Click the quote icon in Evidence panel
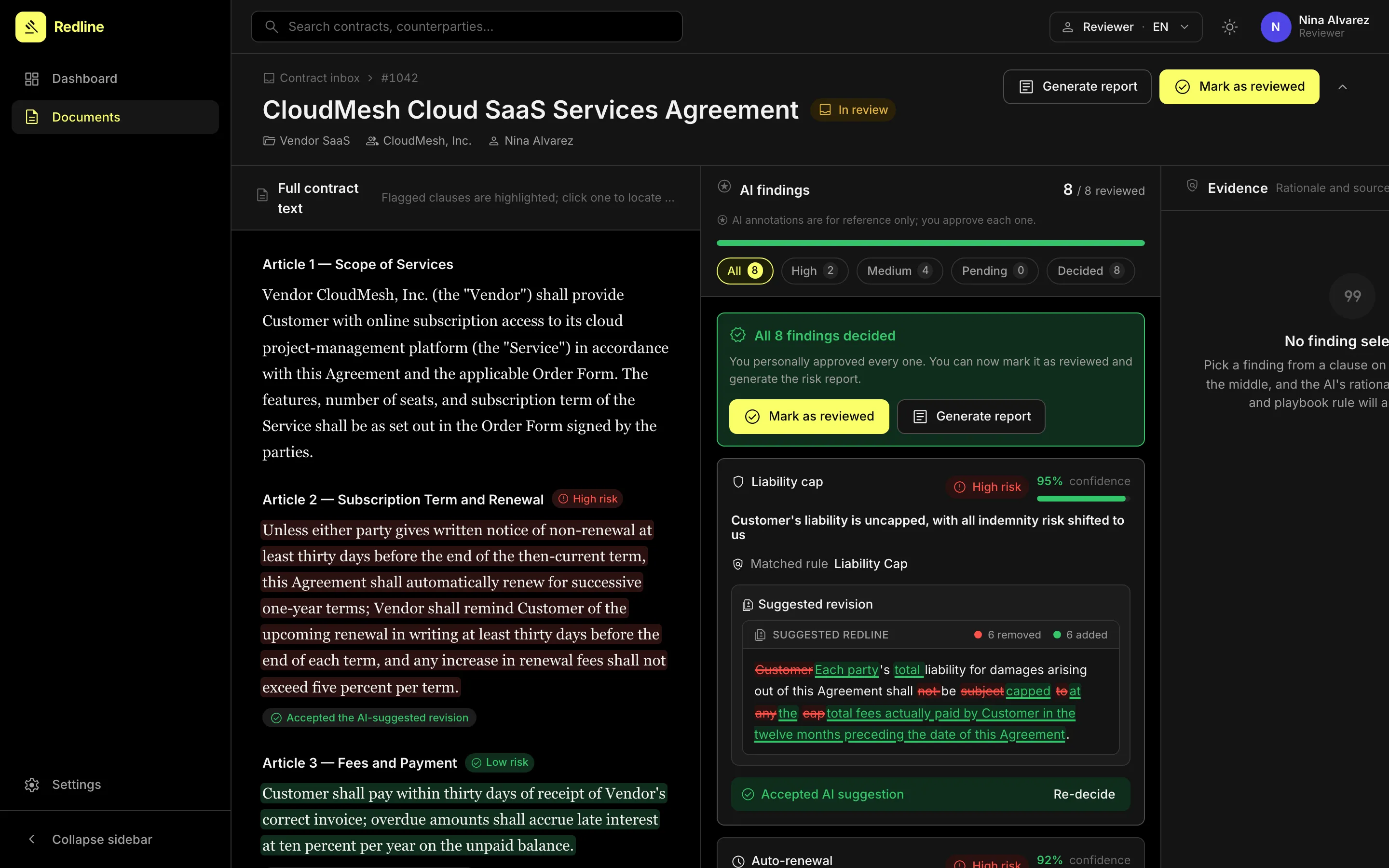The height and width of the screenshot is (868, 1389). [1352, 296]
